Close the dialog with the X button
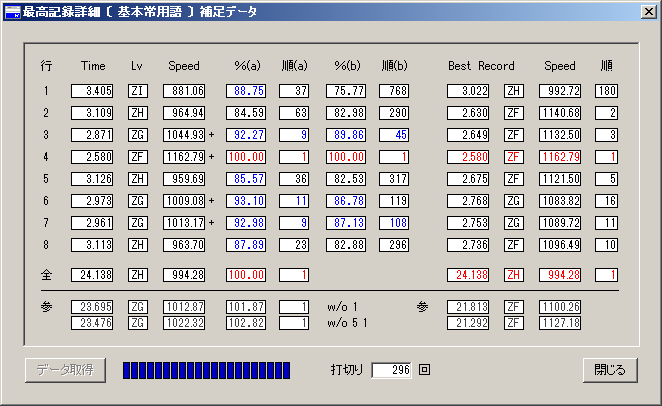This screenshot has width=662, height=406. coord(648,11)
